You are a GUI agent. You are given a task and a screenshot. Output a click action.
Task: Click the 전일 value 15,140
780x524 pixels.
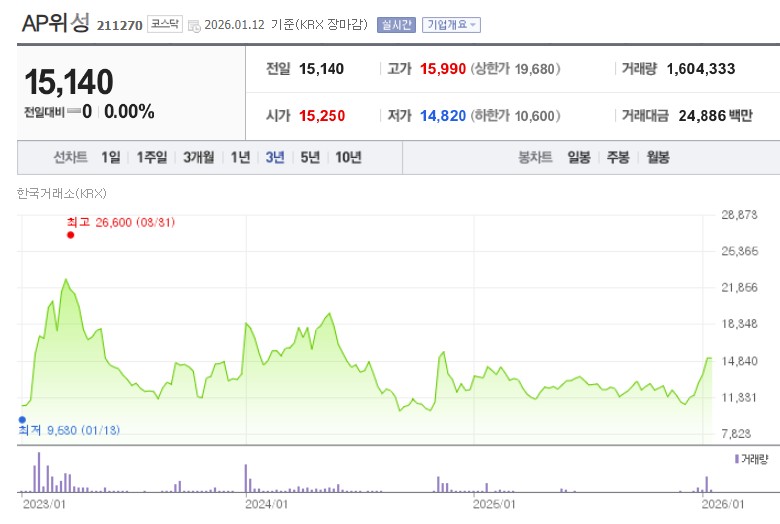click(321, 69)
